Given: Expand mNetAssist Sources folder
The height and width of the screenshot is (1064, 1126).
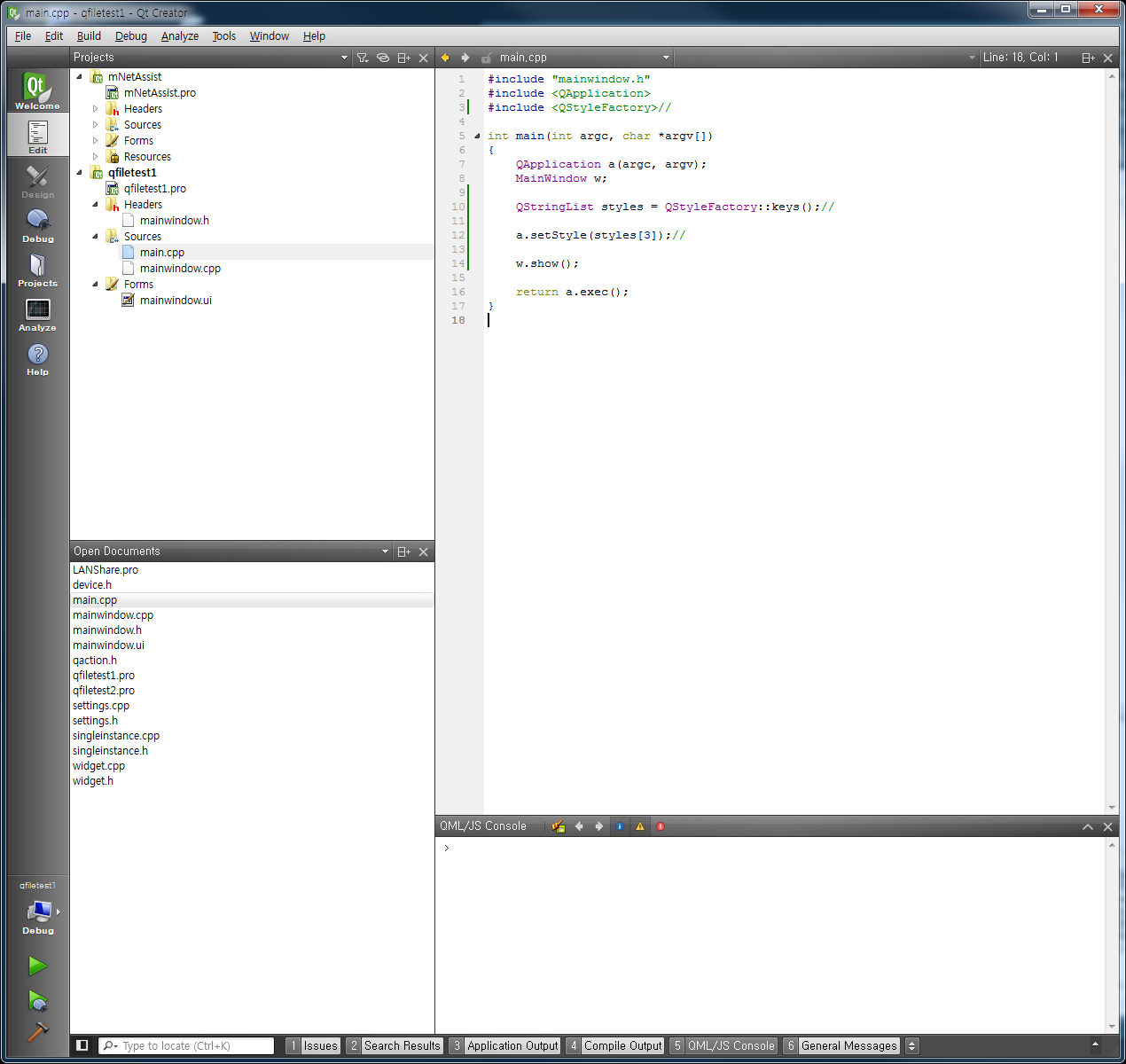Looking at the screenshot, I should click(x=96, y=125).
